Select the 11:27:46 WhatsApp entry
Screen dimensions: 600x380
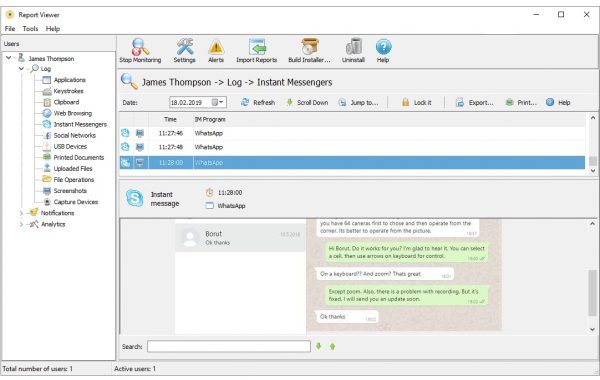click(352, 133)
